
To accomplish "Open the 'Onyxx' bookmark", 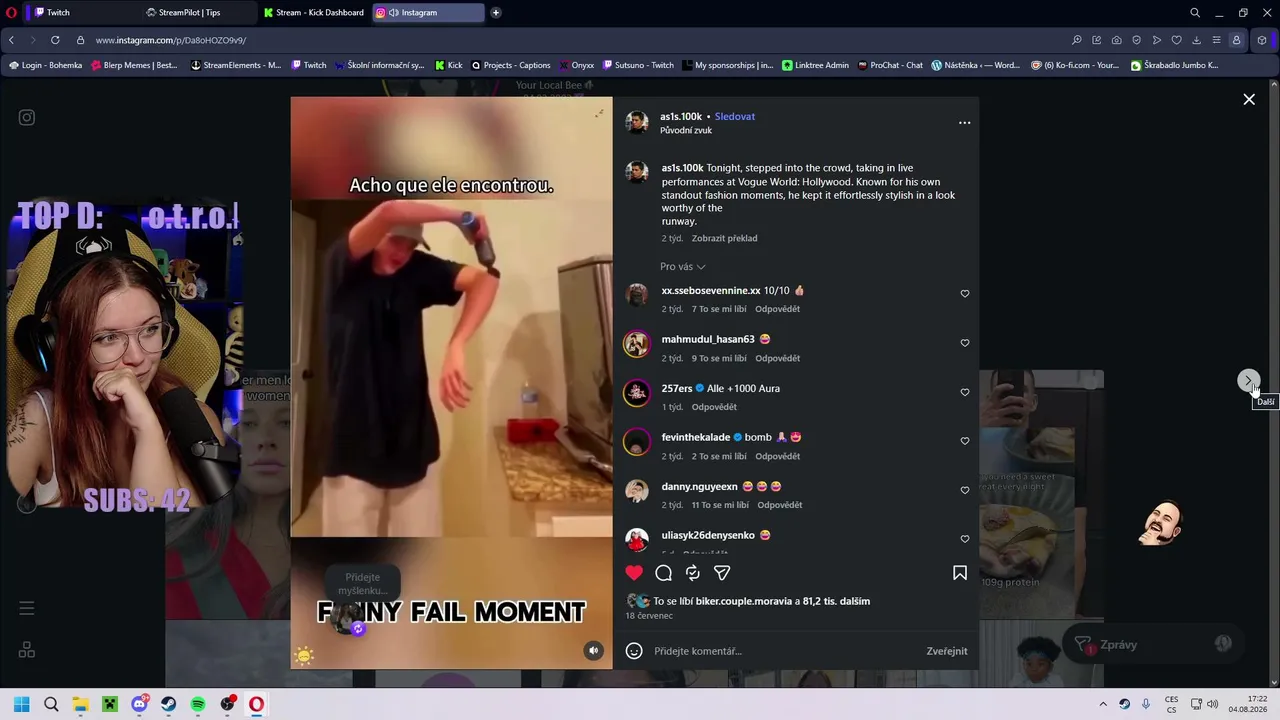I will 576,65.
